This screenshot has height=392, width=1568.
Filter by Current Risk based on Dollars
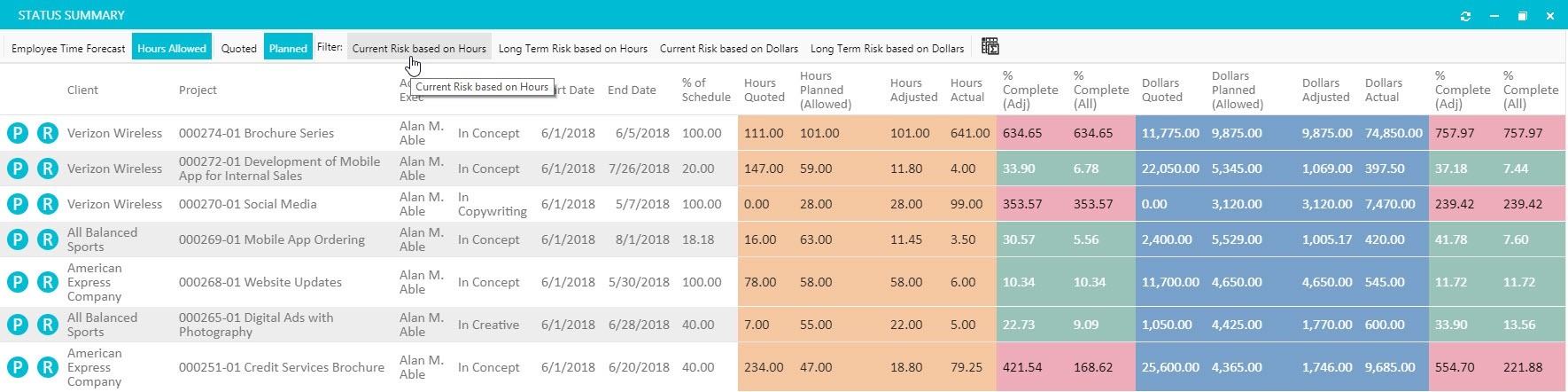pos(728,48)
